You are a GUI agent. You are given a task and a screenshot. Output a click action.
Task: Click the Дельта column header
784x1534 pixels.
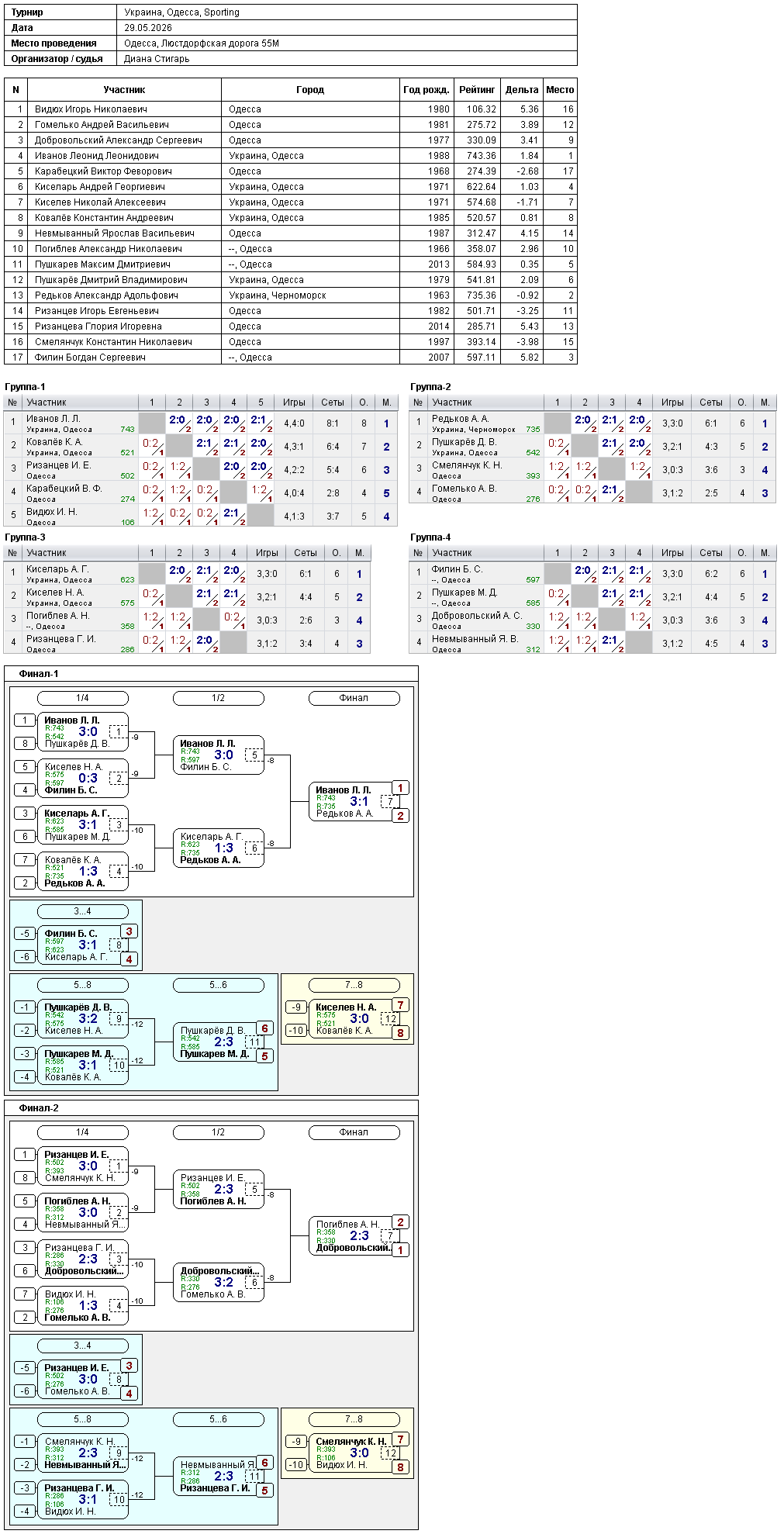522,90
